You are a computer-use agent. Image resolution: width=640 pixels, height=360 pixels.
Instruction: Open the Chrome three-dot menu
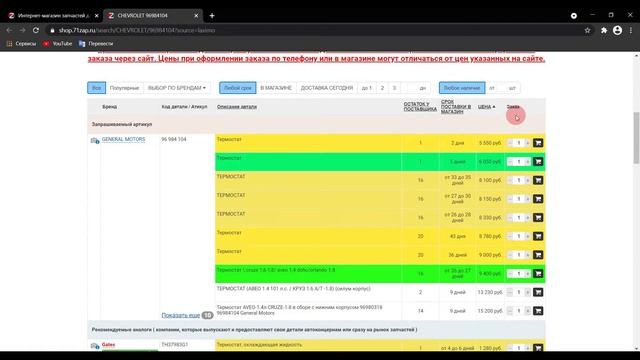point(631,30)
